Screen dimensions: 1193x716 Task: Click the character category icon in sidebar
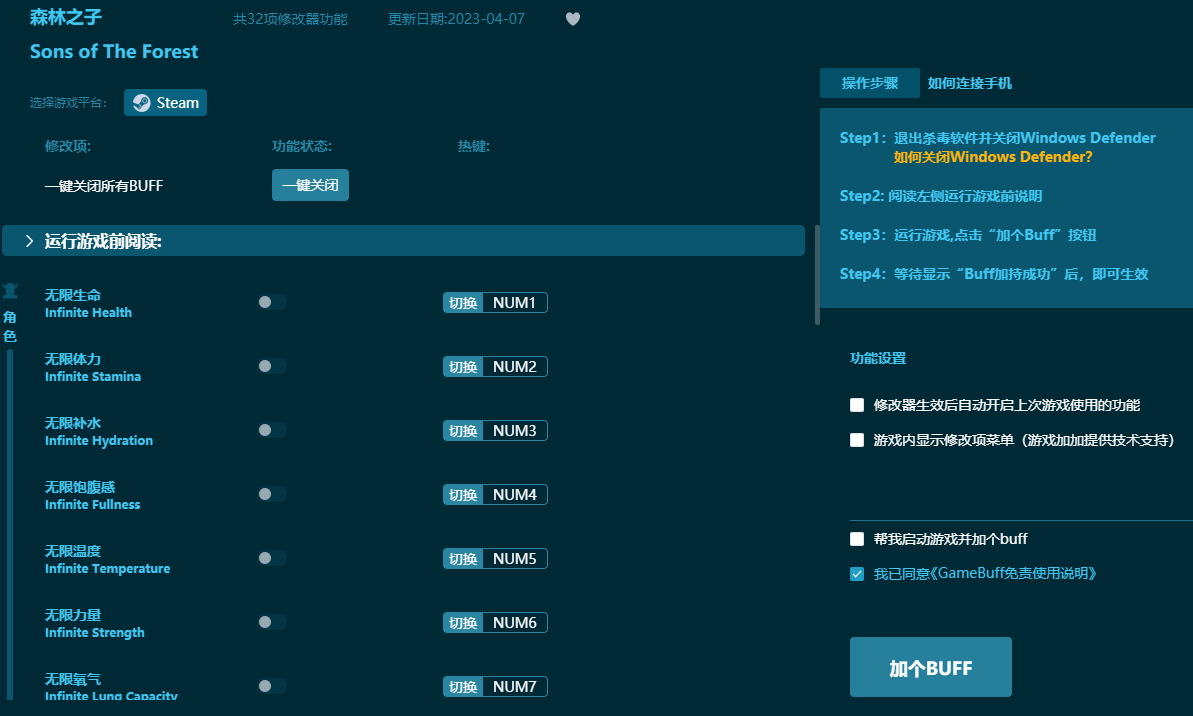point(10,292)
